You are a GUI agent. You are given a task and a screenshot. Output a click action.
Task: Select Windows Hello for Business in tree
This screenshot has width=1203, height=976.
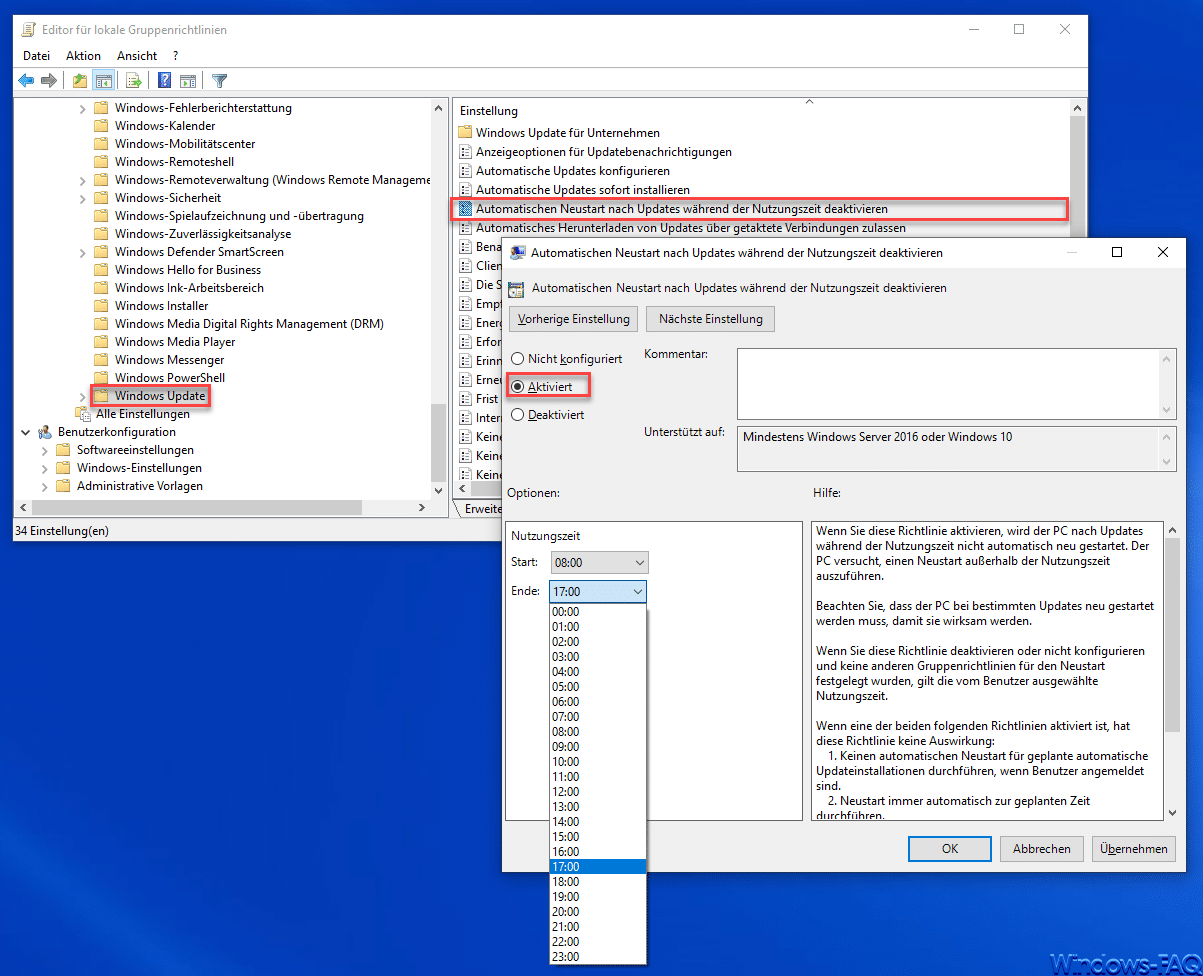[x=188, y=270]
